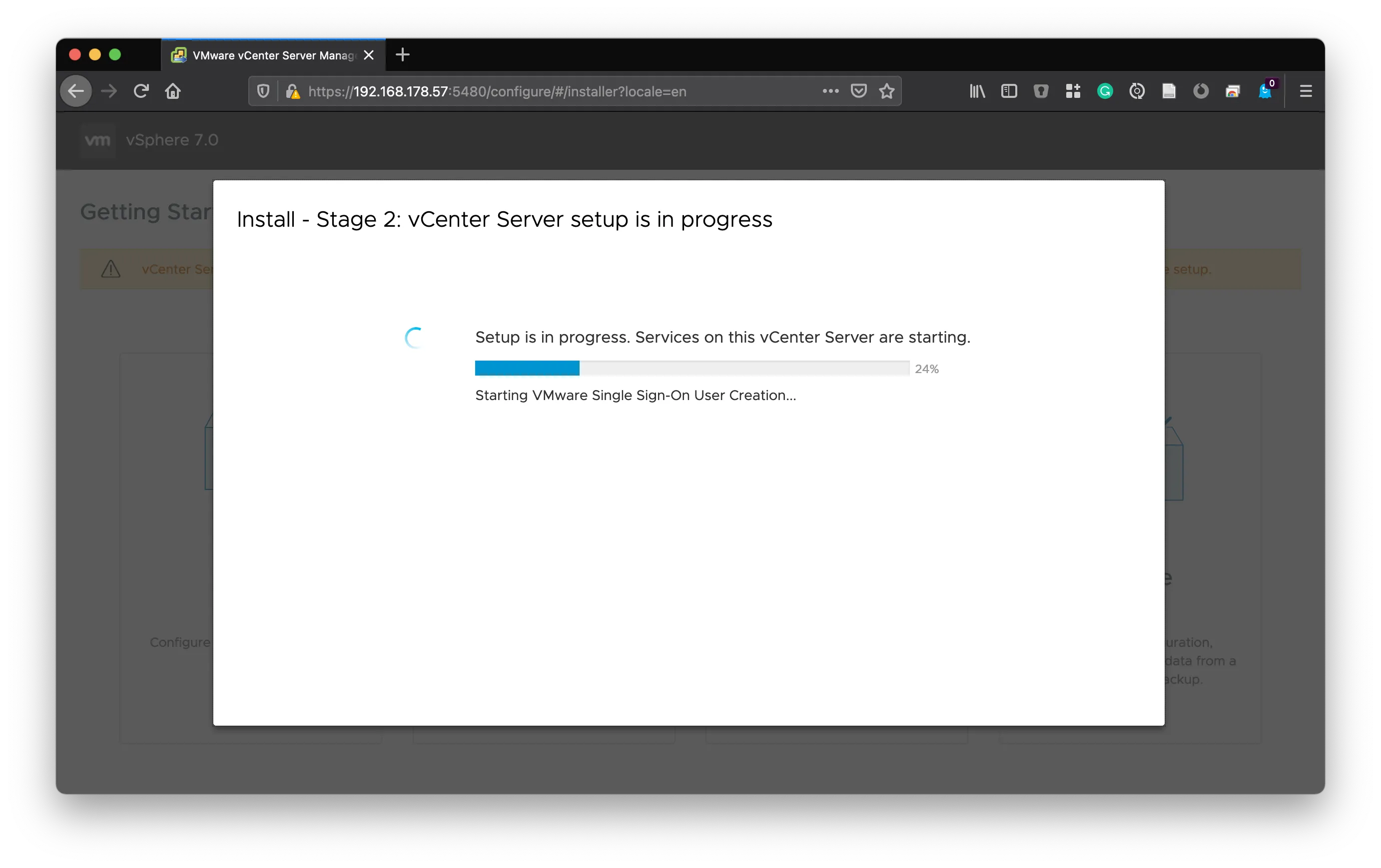Click the URL address field
This screenshot has height=868, width=1381.
(516, 92)
